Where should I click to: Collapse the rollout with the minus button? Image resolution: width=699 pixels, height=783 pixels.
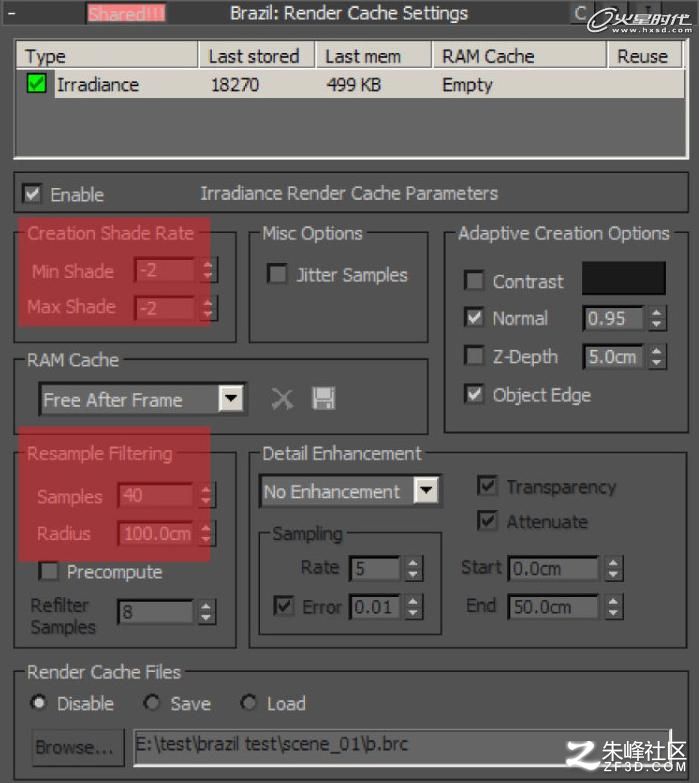click(x=11, y=13)
